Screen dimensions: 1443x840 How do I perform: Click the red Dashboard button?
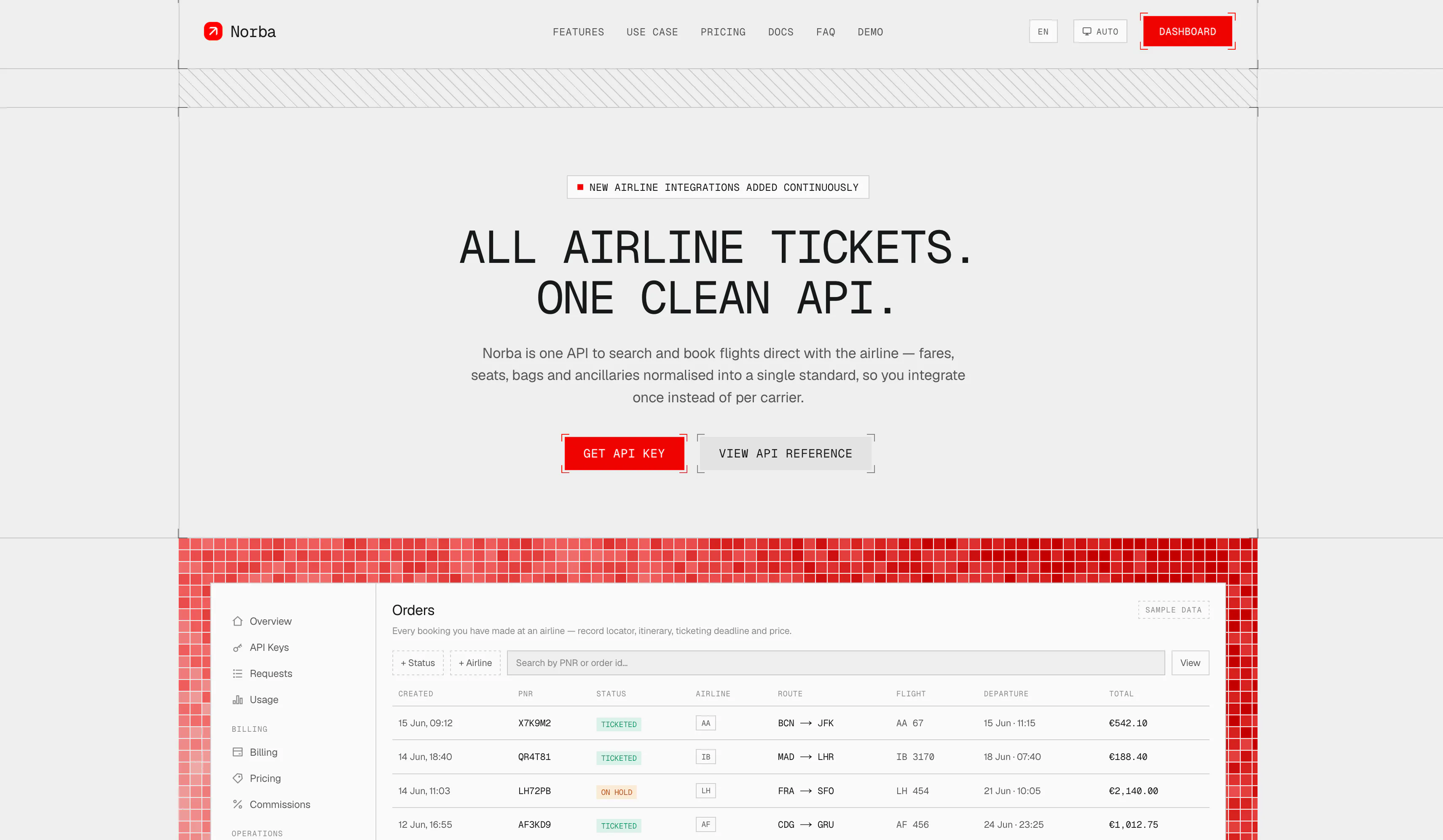point(1187,32)
